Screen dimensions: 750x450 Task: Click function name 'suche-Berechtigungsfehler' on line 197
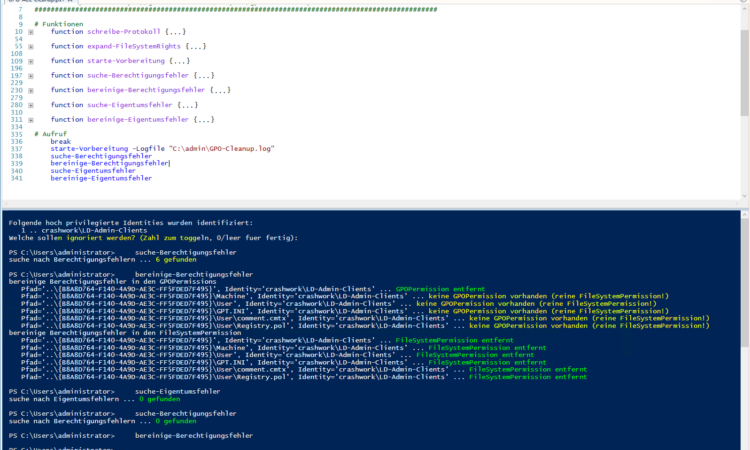(138, 76)
